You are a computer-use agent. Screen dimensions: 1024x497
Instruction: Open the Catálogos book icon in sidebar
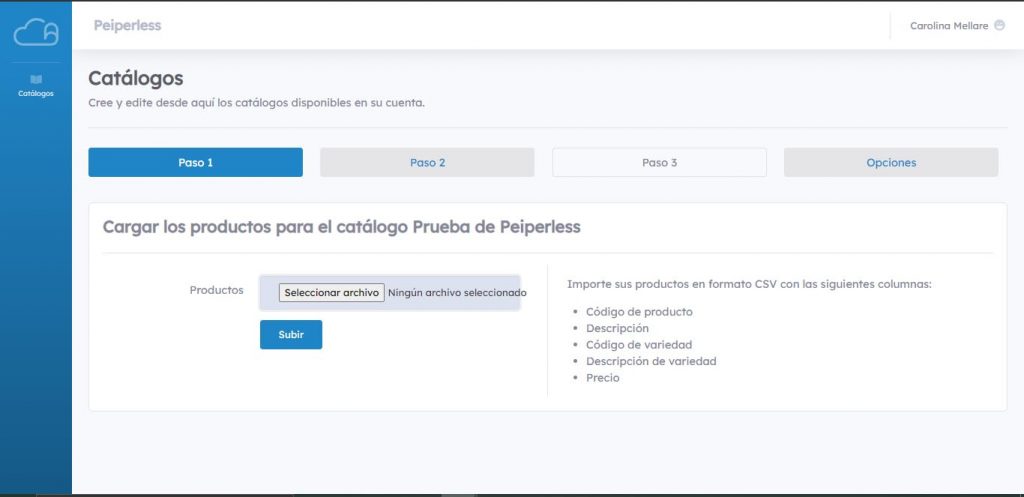(x=36, y=79)
